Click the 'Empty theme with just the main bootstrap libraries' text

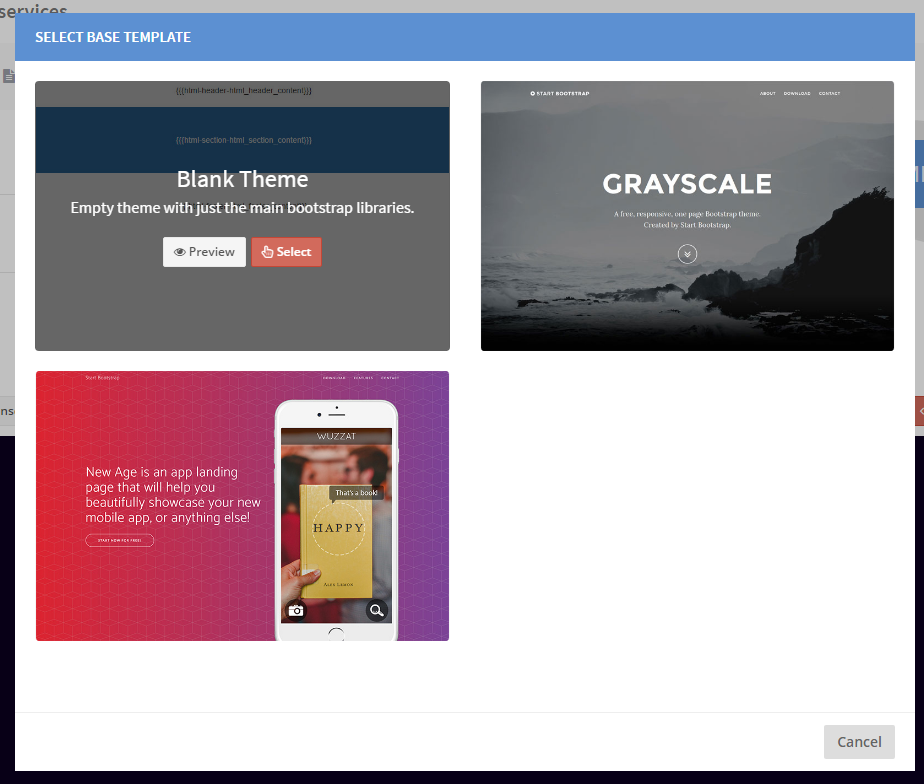pyautogui.click(x=242, y=208)
